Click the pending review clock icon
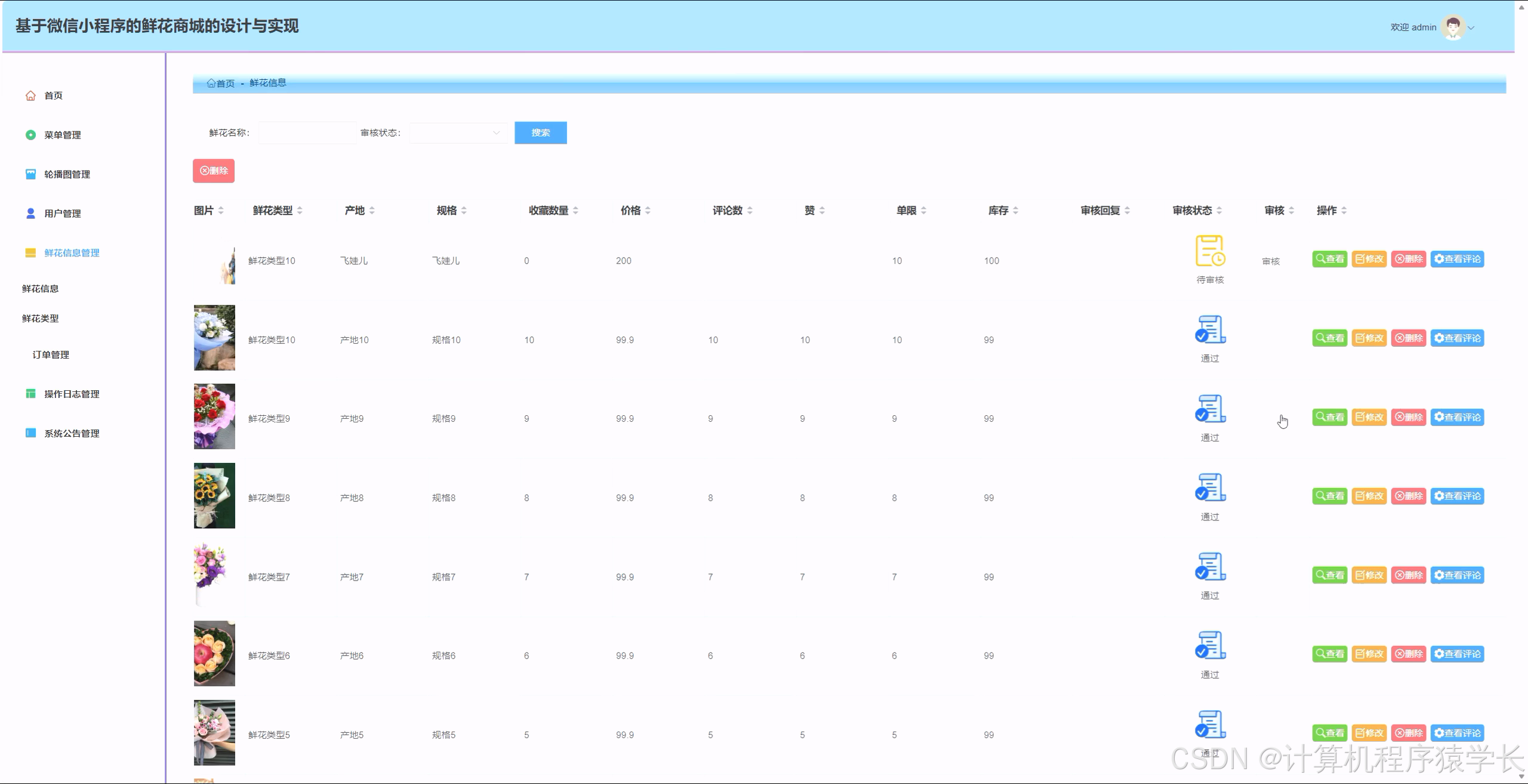This screenshot has width=1528, height=784. [1210, 251]
